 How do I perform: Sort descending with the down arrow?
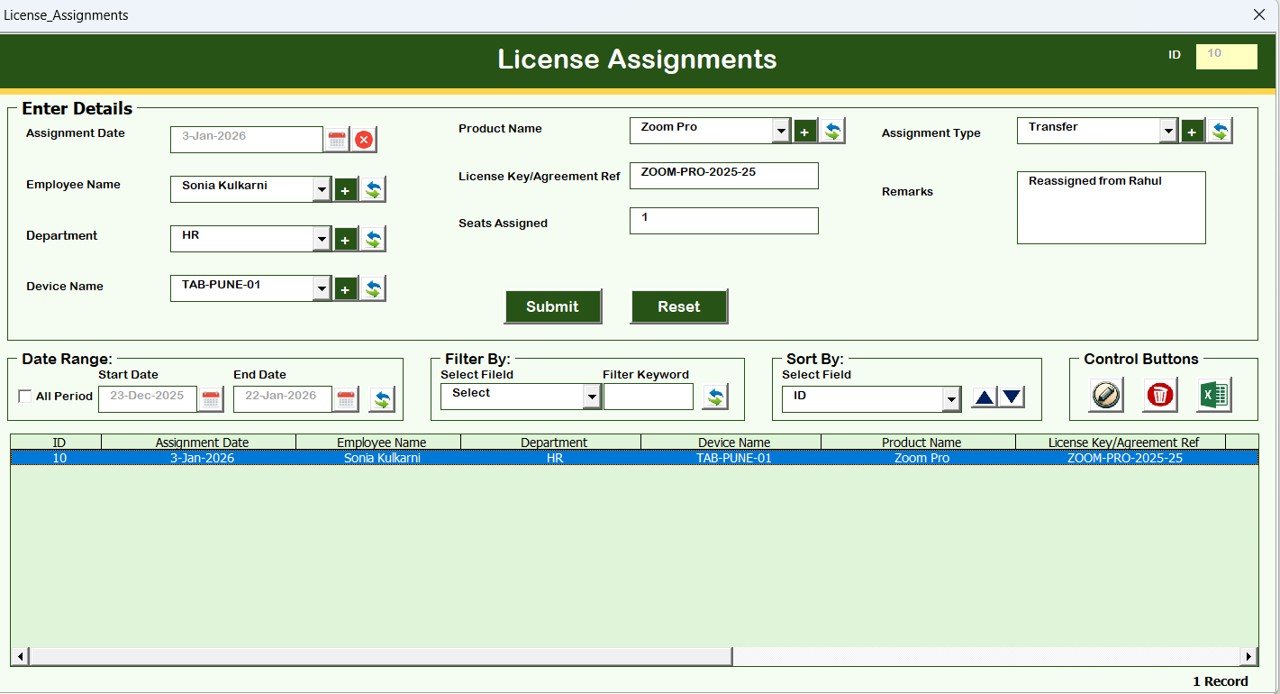point(1012,398)
